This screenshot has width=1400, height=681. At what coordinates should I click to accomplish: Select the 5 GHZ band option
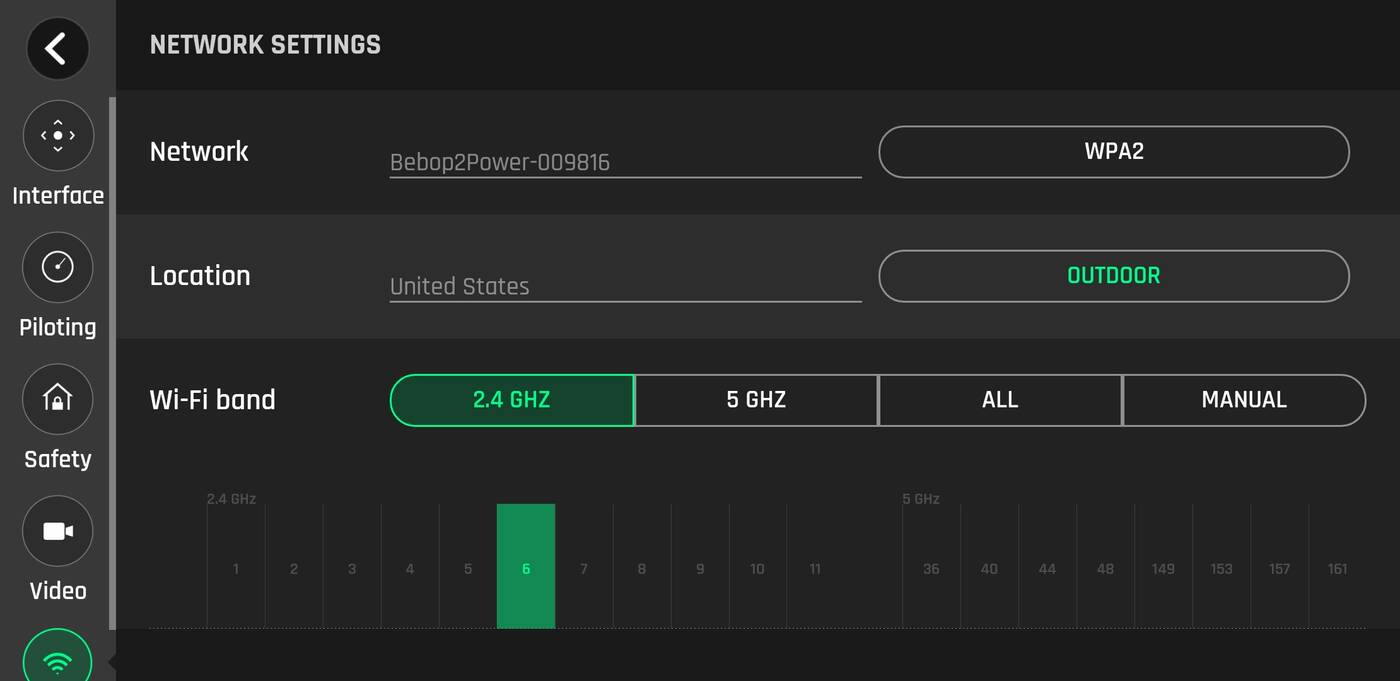pos(756,400)
